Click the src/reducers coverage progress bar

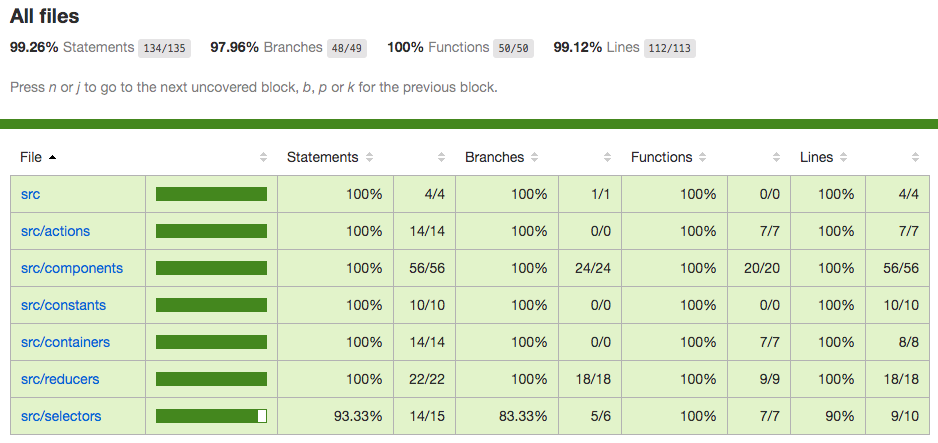(211, 379)
